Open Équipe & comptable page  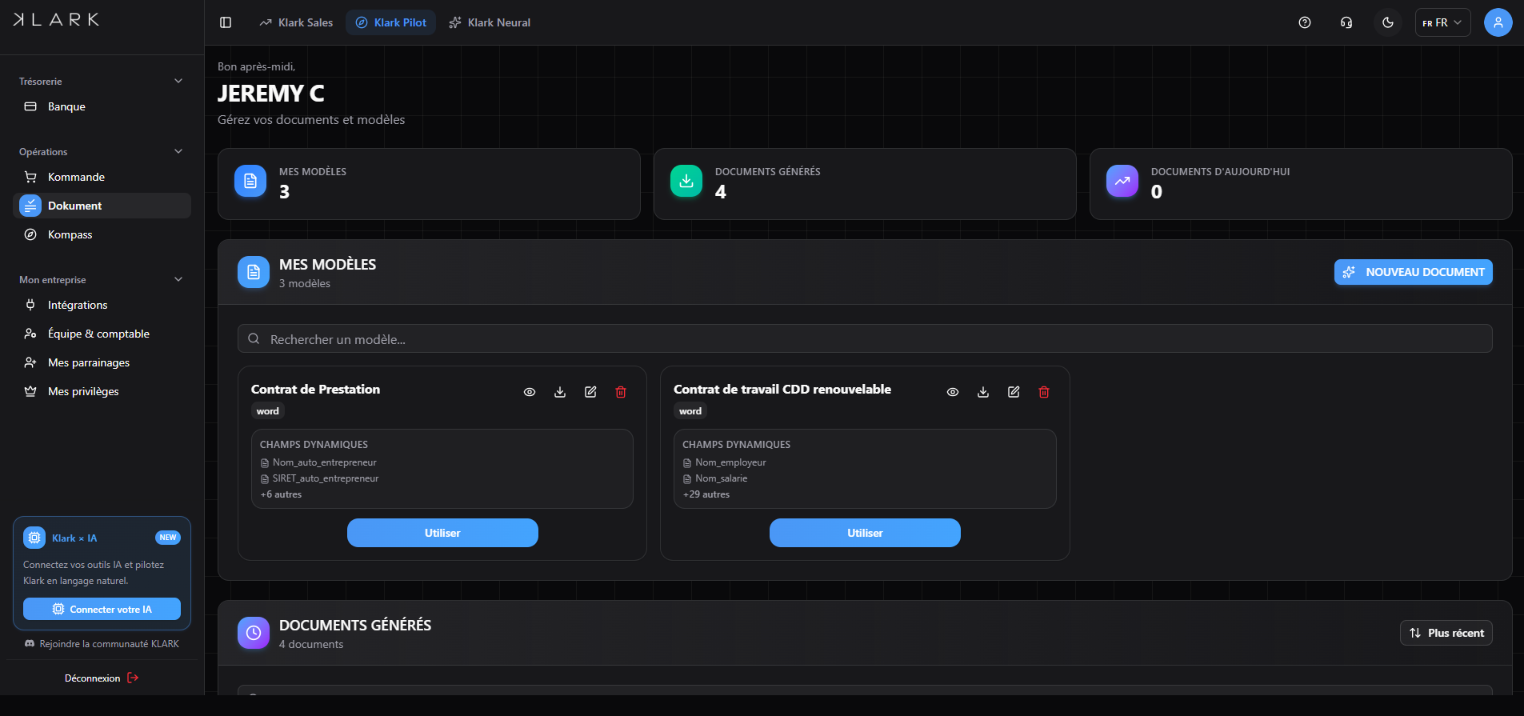pyautogui.click(x=102, y=334)
